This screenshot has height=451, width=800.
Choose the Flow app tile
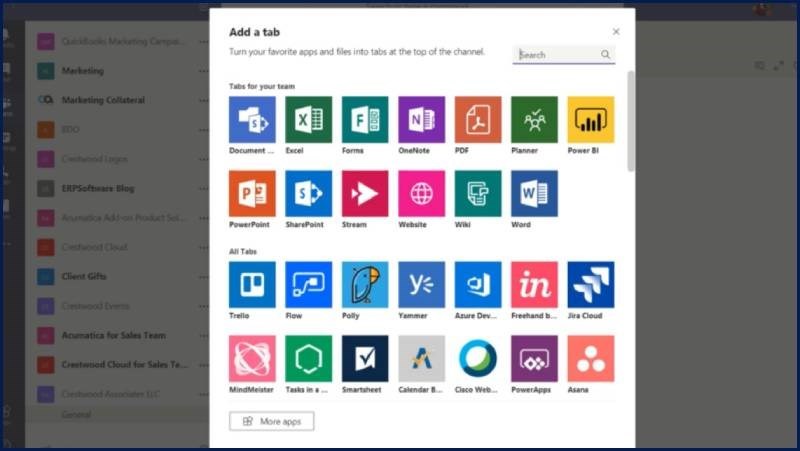tap(308, 285)
